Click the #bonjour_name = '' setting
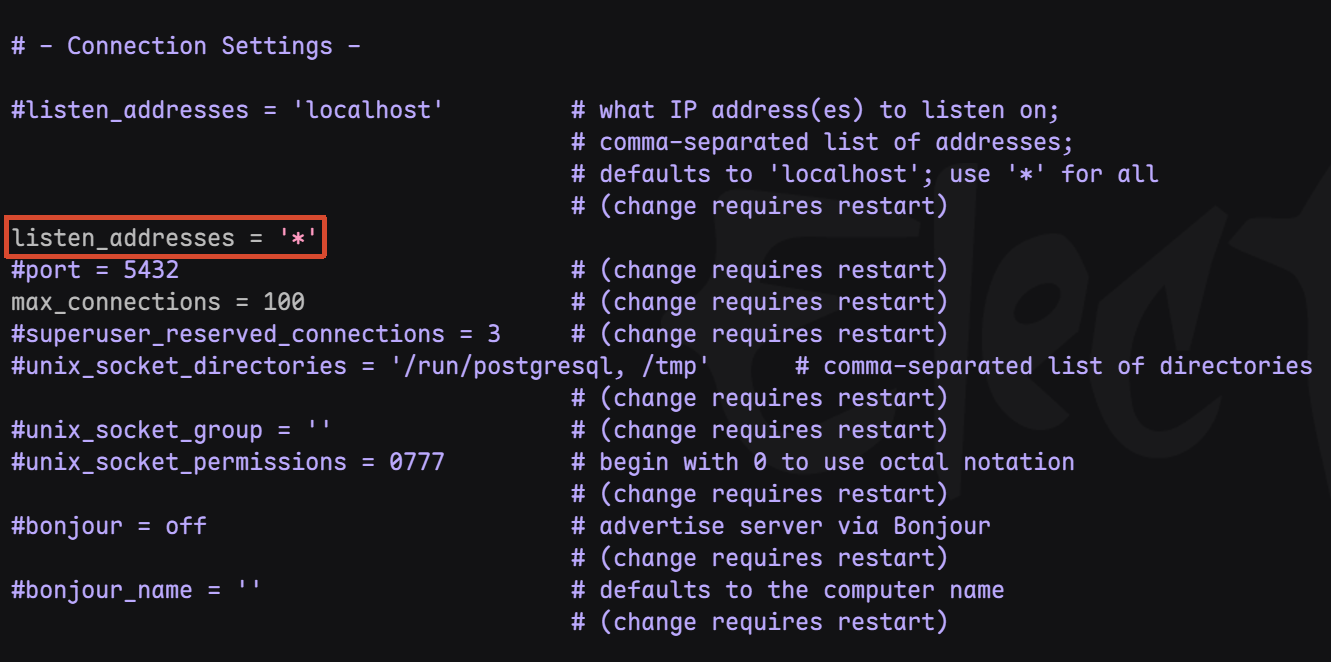This screenshot has height=662, width=1331. click(136, 590)
